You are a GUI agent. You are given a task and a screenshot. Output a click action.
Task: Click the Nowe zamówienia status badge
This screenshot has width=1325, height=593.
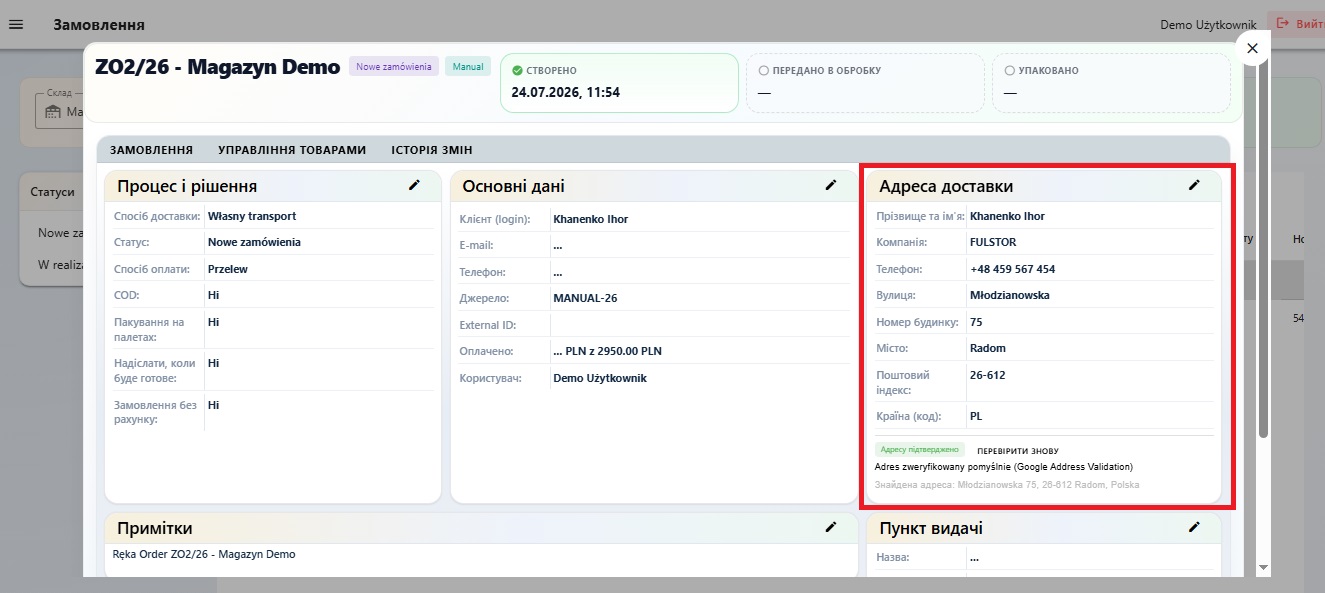coord(394,67)
